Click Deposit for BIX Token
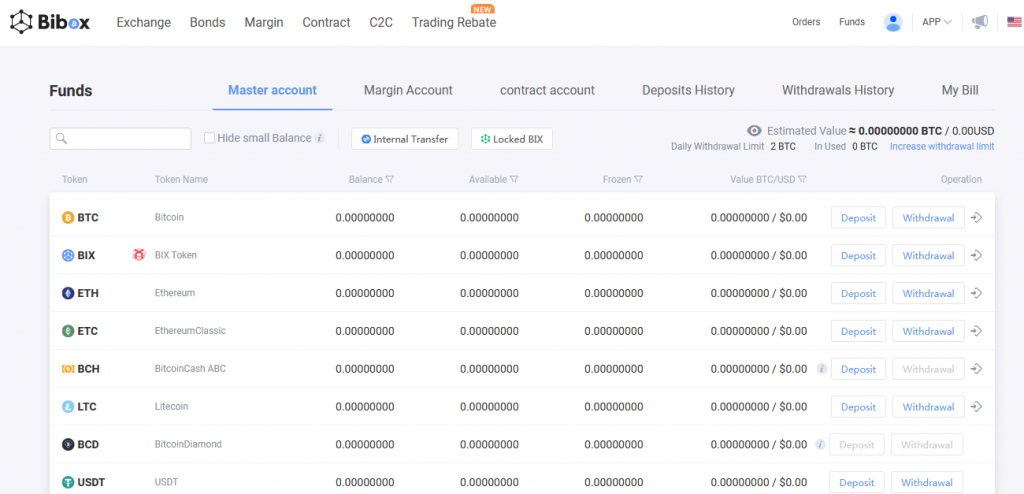The width and height of the screenshot is (1024, 494). tap(858, 255)
